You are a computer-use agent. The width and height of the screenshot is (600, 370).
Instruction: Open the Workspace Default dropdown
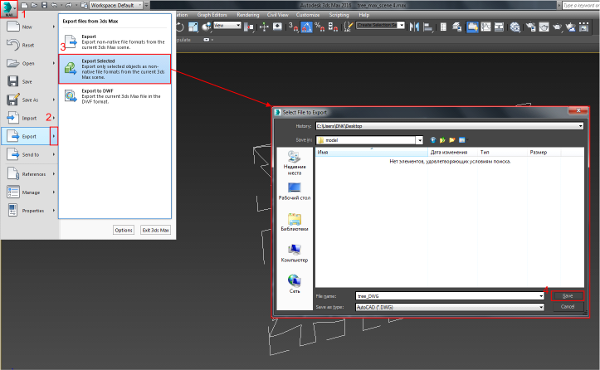pyautogui.click(x=116, y=5)
